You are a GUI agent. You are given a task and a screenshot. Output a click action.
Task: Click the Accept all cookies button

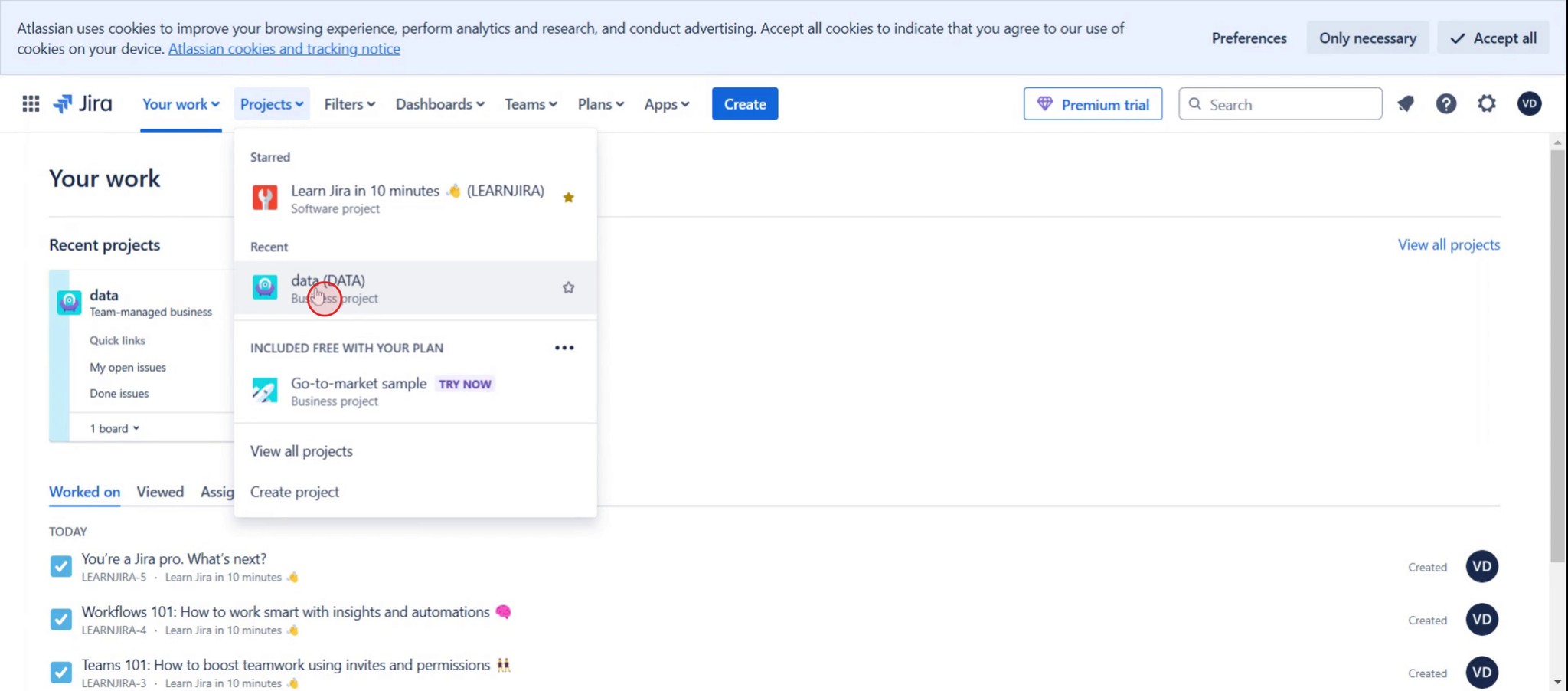point(1492,38)
